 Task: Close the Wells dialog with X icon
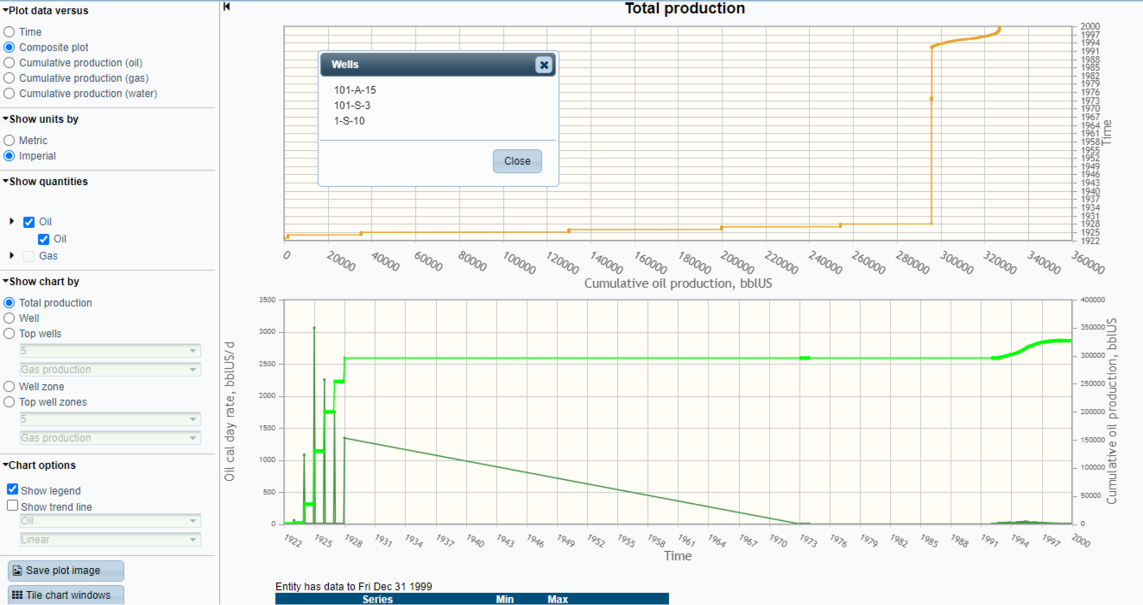click(543, 65)
